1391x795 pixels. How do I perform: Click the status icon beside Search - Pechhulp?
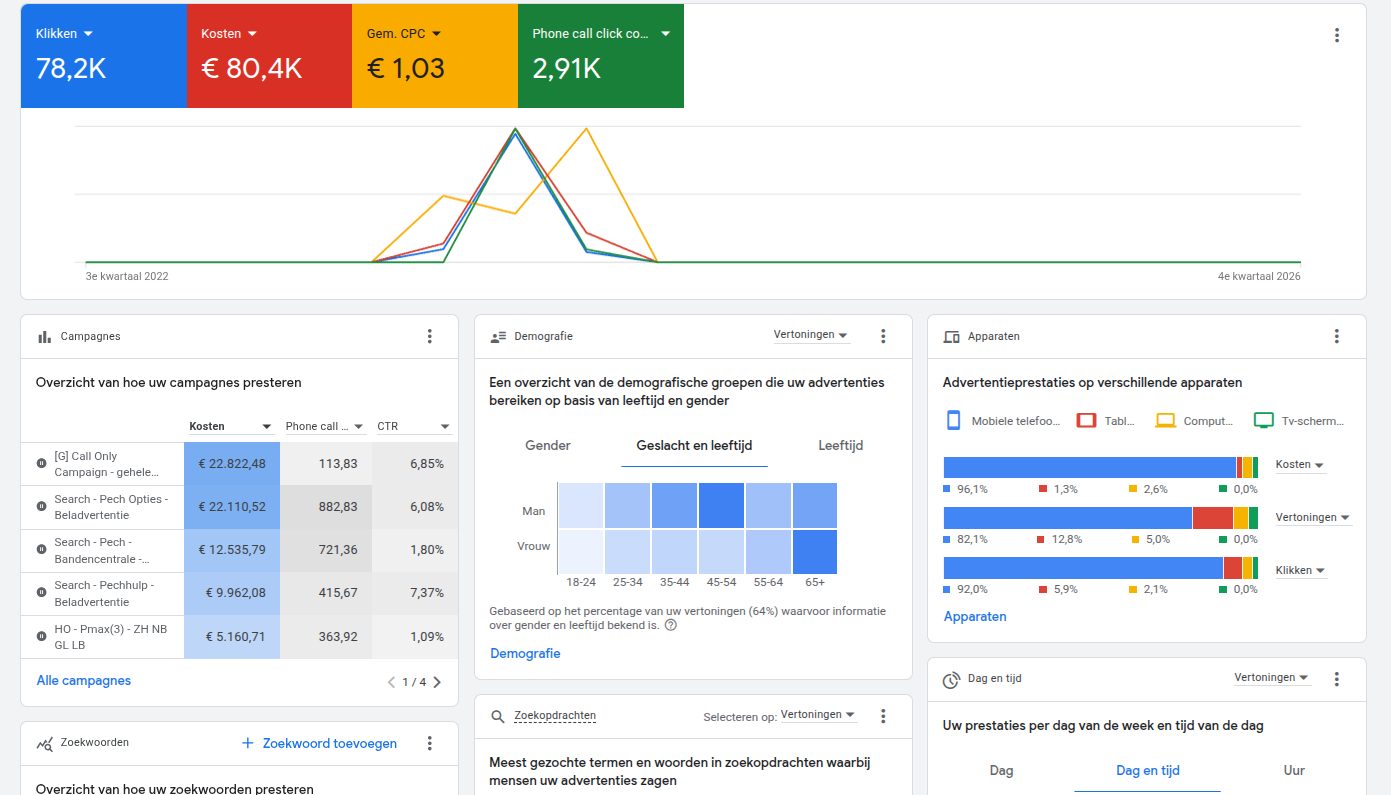pos(41,593)
